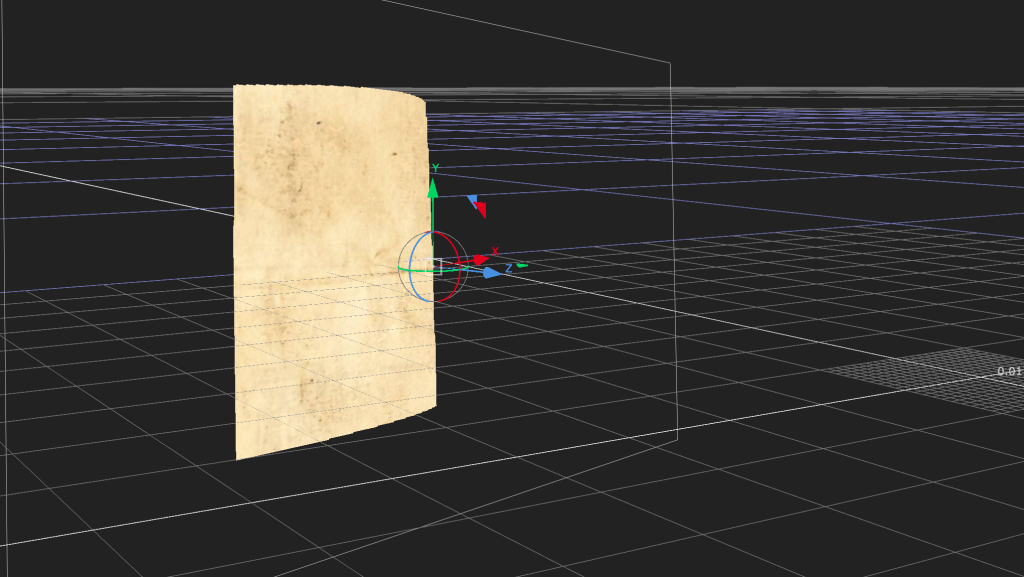Click the white center square of the gizmo
The height and width of the screenshot is (577, 1024).
433,266
